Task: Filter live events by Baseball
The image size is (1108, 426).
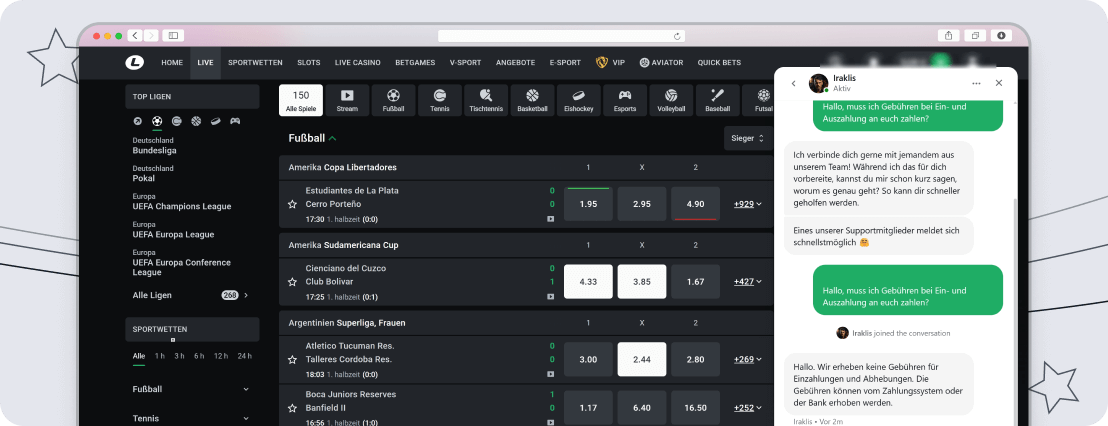Action: [x=717, y=100]
